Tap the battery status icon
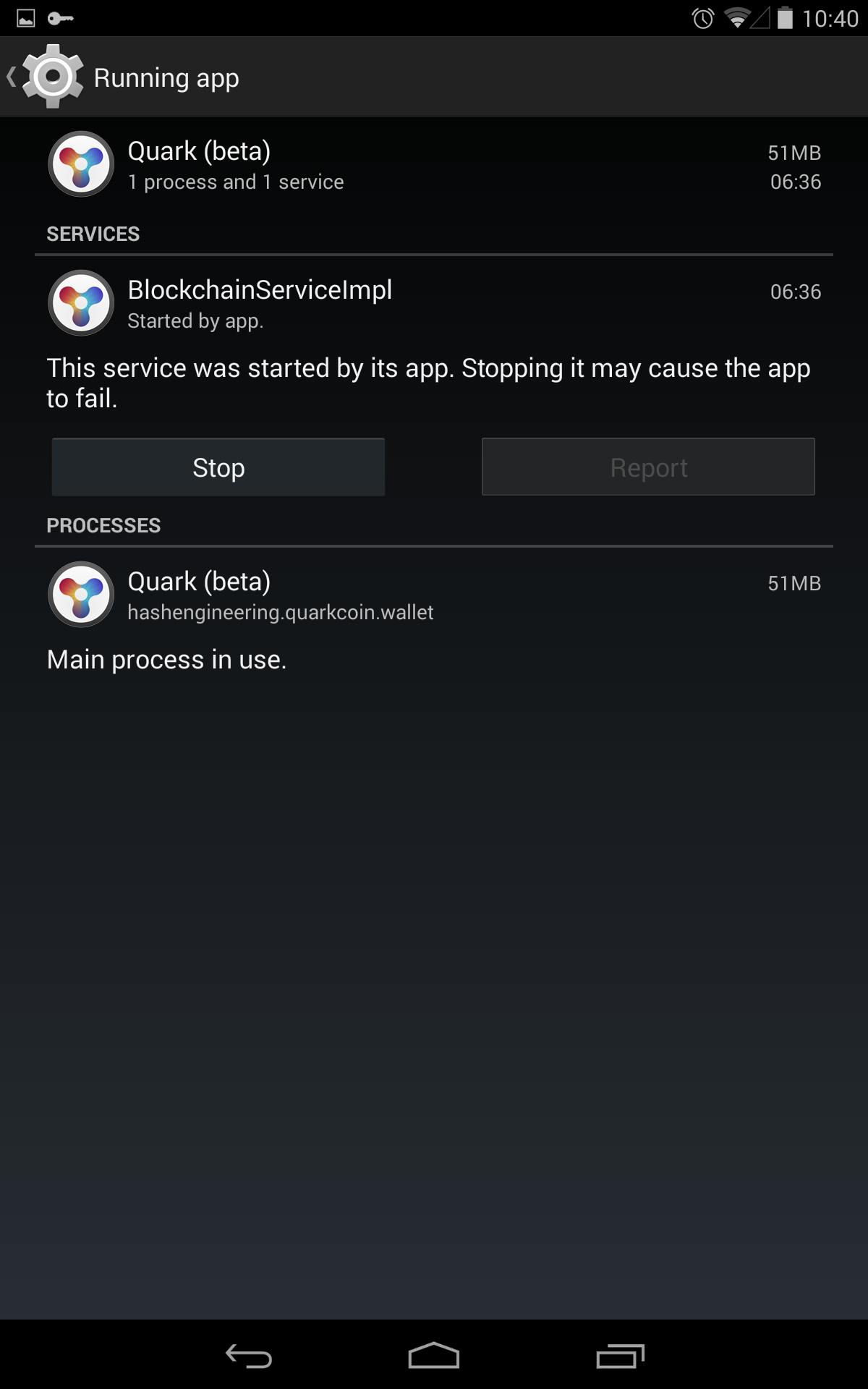This screenshot has height=1389, width=868. pyautogui.click(x=785, y=18)
